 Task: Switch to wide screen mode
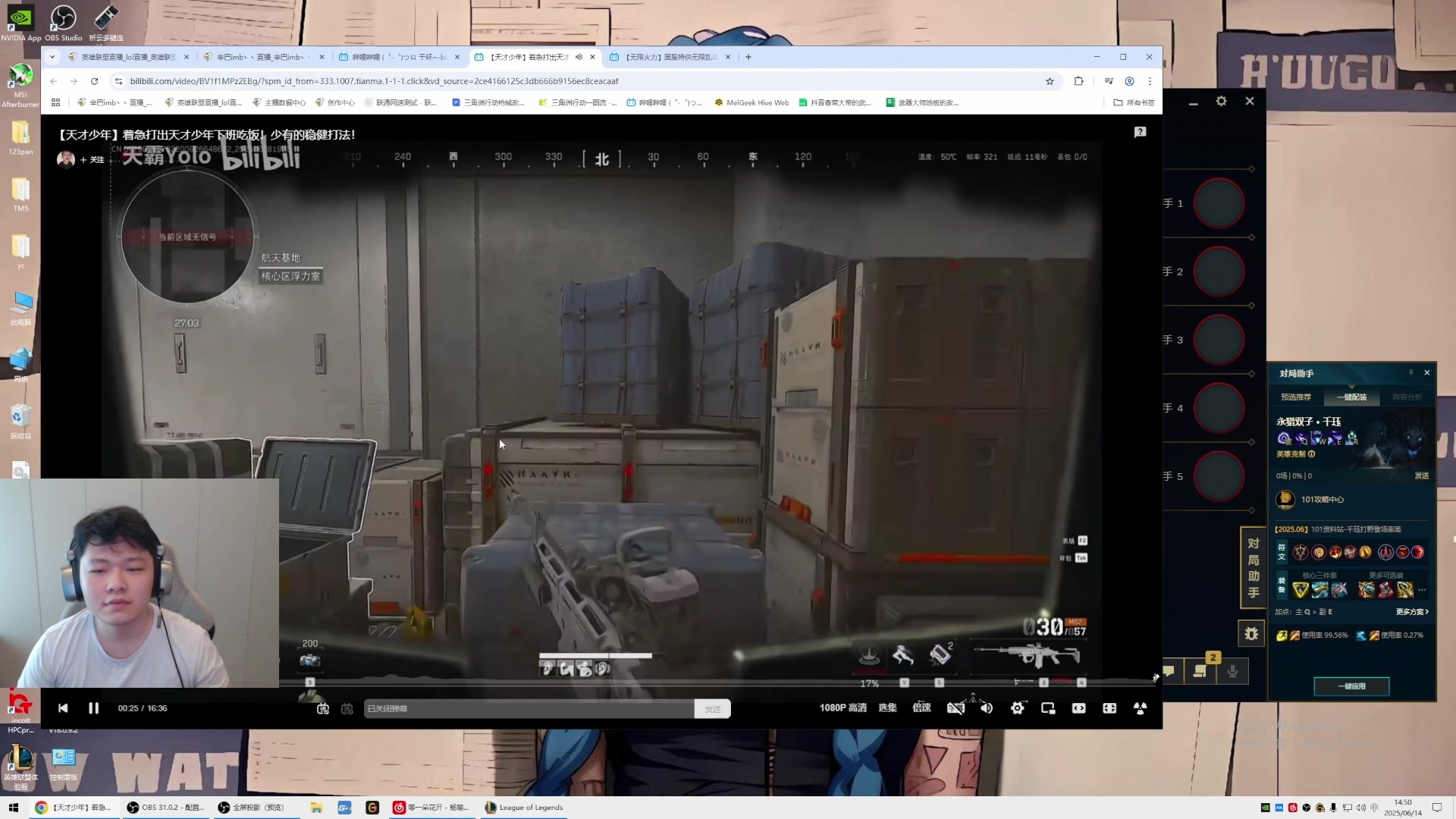(1078, 708)
